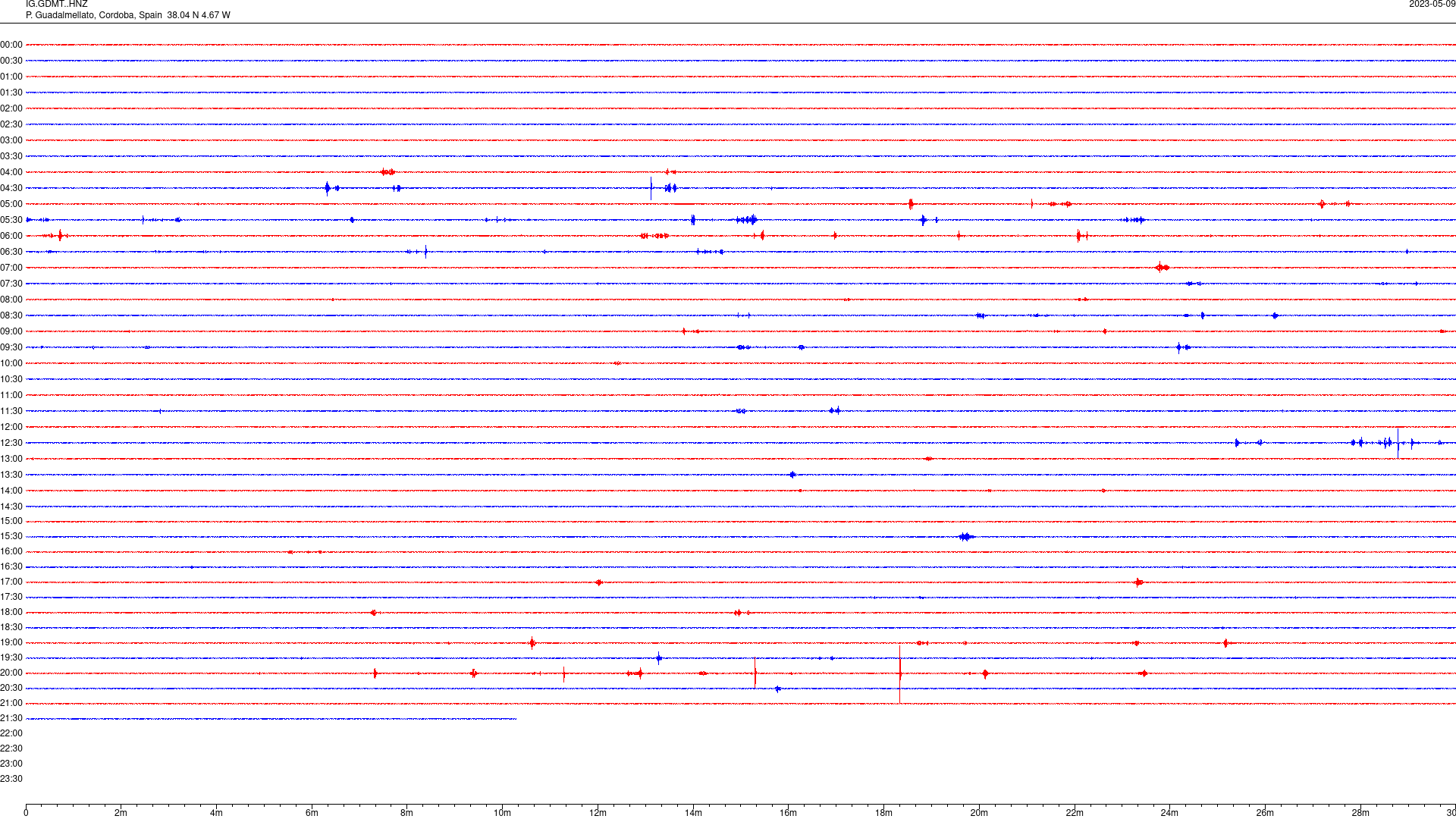
Task: Select the 13:30 time row label
Action: click(x=11, y=475)
